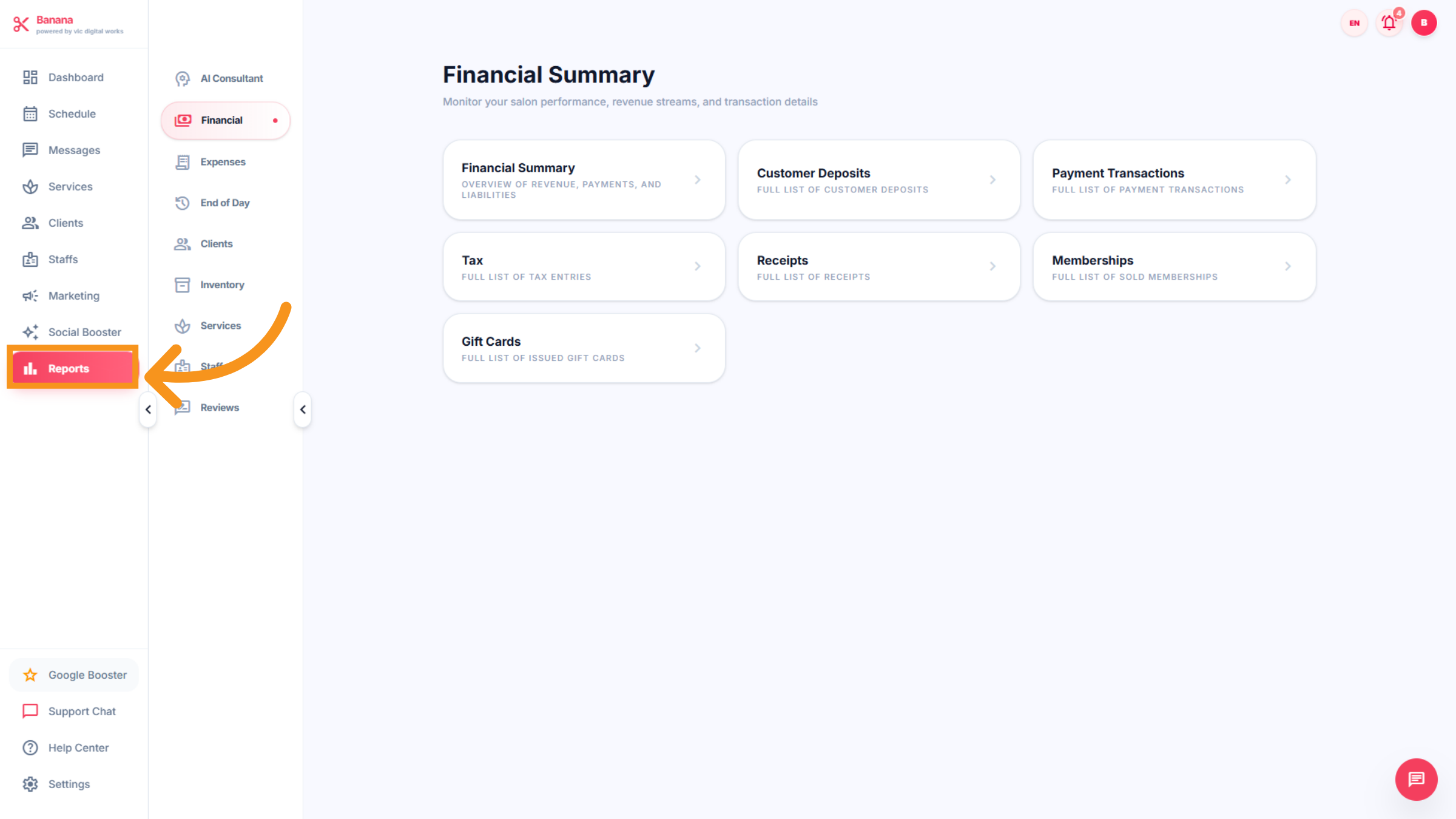
Task: Open the Customer Deposits card
Action: click(878, 180)
